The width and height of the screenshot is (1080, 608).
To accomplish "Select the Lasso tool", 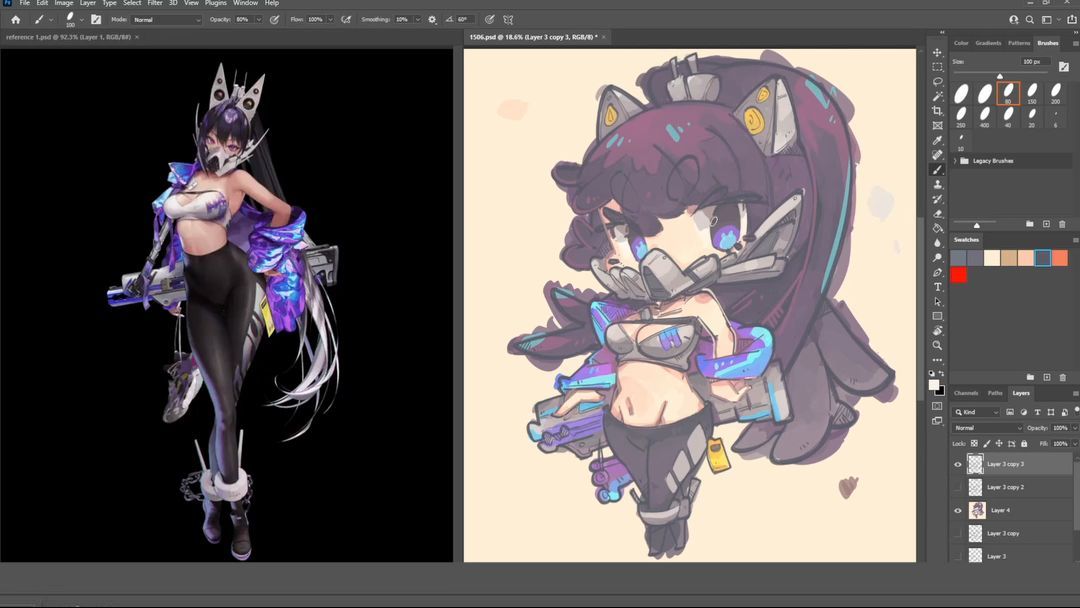I will tap(937, 81).
